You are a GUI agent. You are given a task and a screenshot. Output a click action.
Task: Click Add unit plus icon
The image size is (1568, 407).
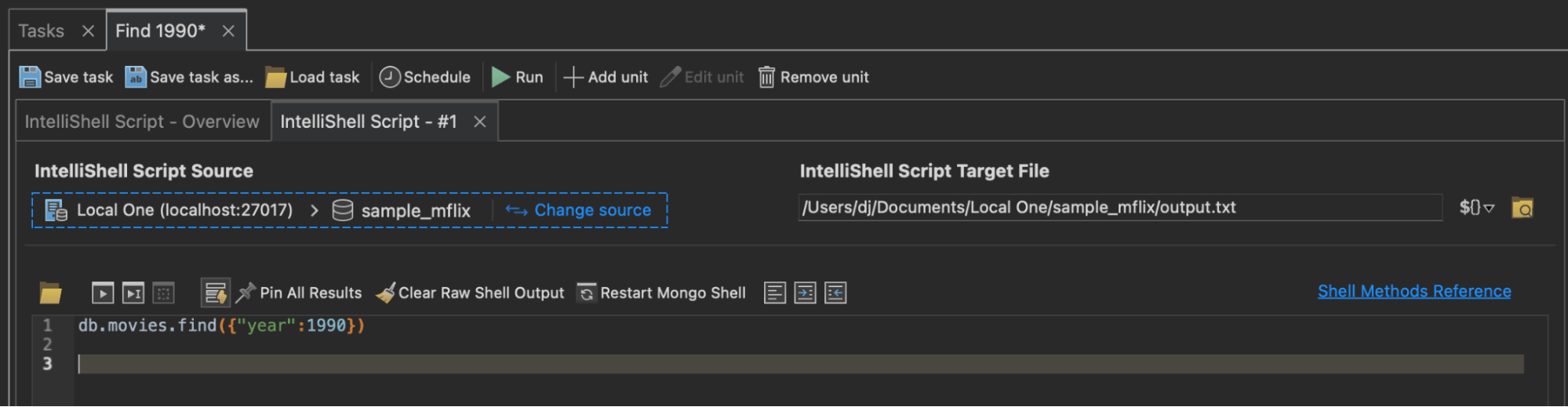573,77
